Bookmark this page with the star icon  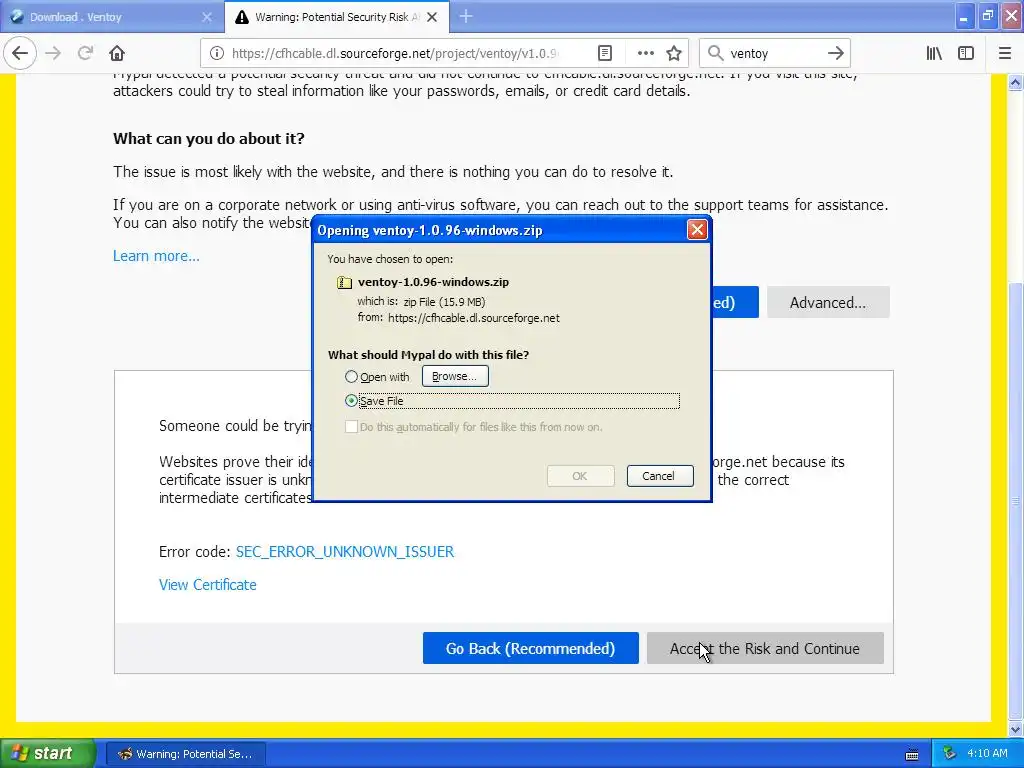pyautogui.click(x=674, y=53)
